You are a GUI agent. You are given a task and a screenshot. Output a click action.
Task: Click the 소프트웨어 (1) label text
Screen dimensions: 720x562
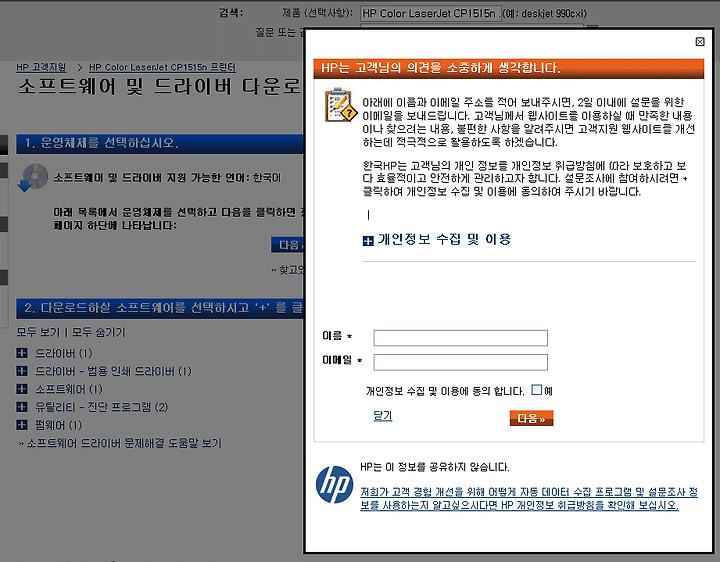(69, 389)
